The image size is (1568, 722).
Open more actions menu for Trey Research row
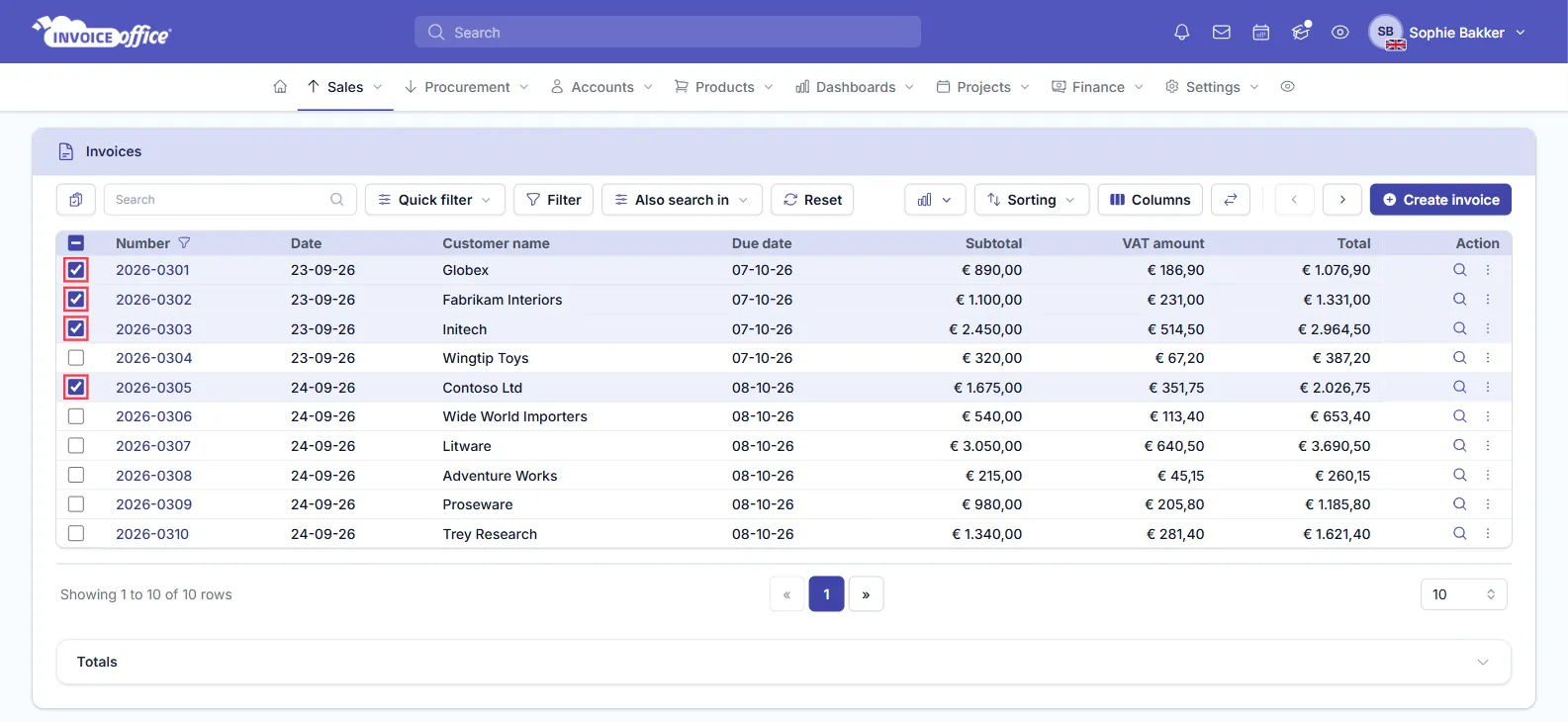1487,534
